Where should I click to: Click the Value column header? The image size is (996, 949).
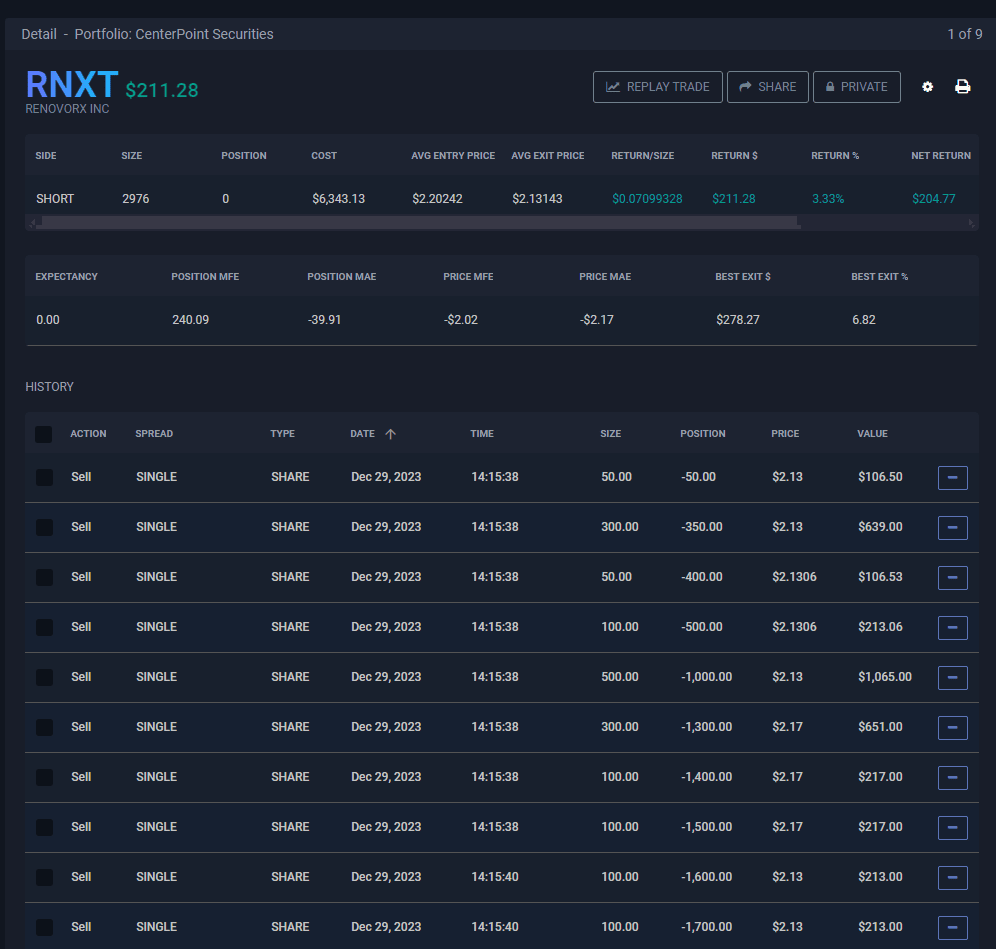(x=872, y=434)
